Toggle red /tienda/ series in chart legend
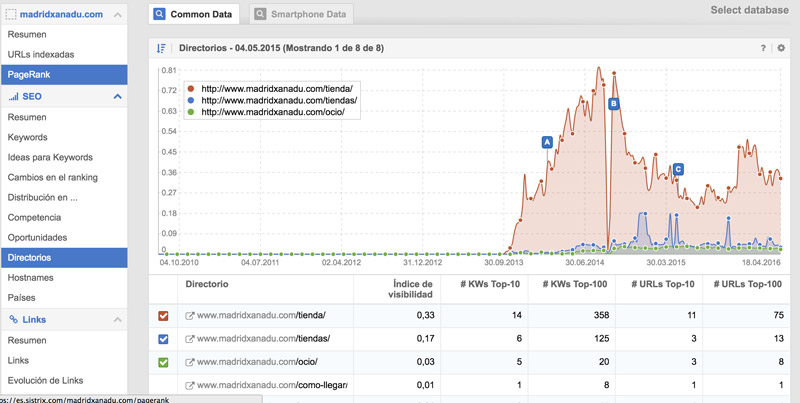 coord(271,88)
